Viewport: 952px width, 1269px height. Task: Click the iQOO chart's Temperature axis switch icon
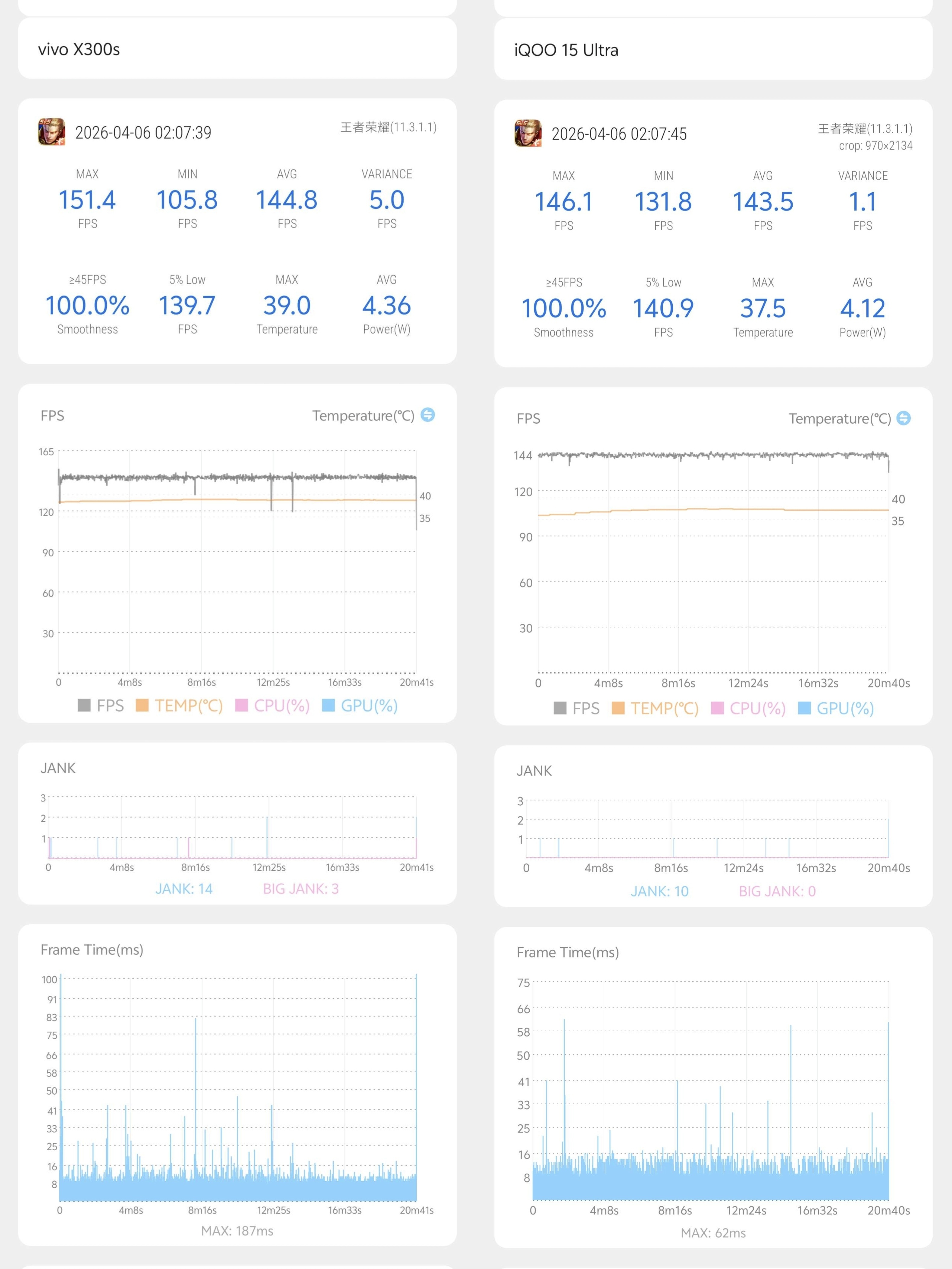(903, 418)
